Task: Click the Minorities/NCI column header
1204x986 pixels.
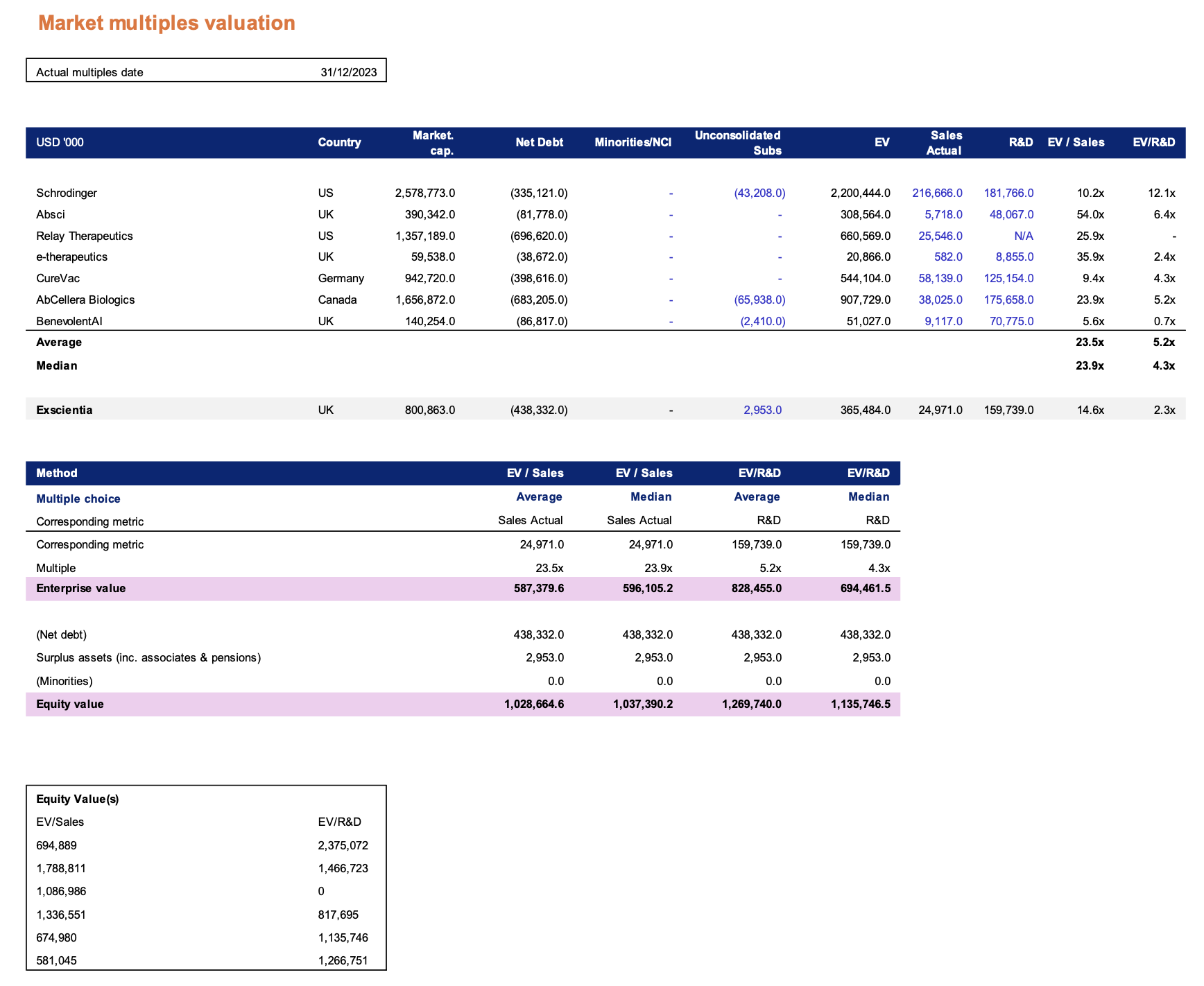Action: 633,142
